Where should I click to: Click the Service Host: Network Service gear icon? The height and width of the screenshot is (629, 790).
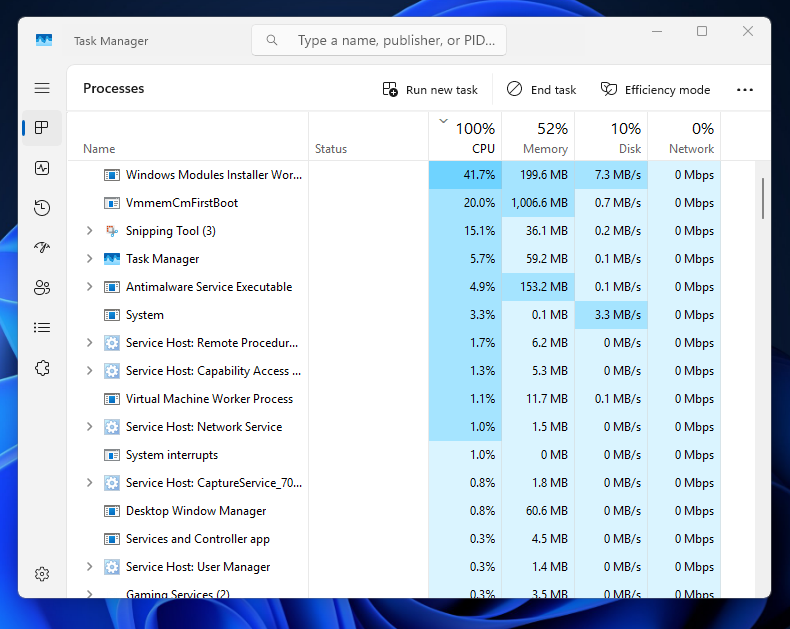coord(111,427)
